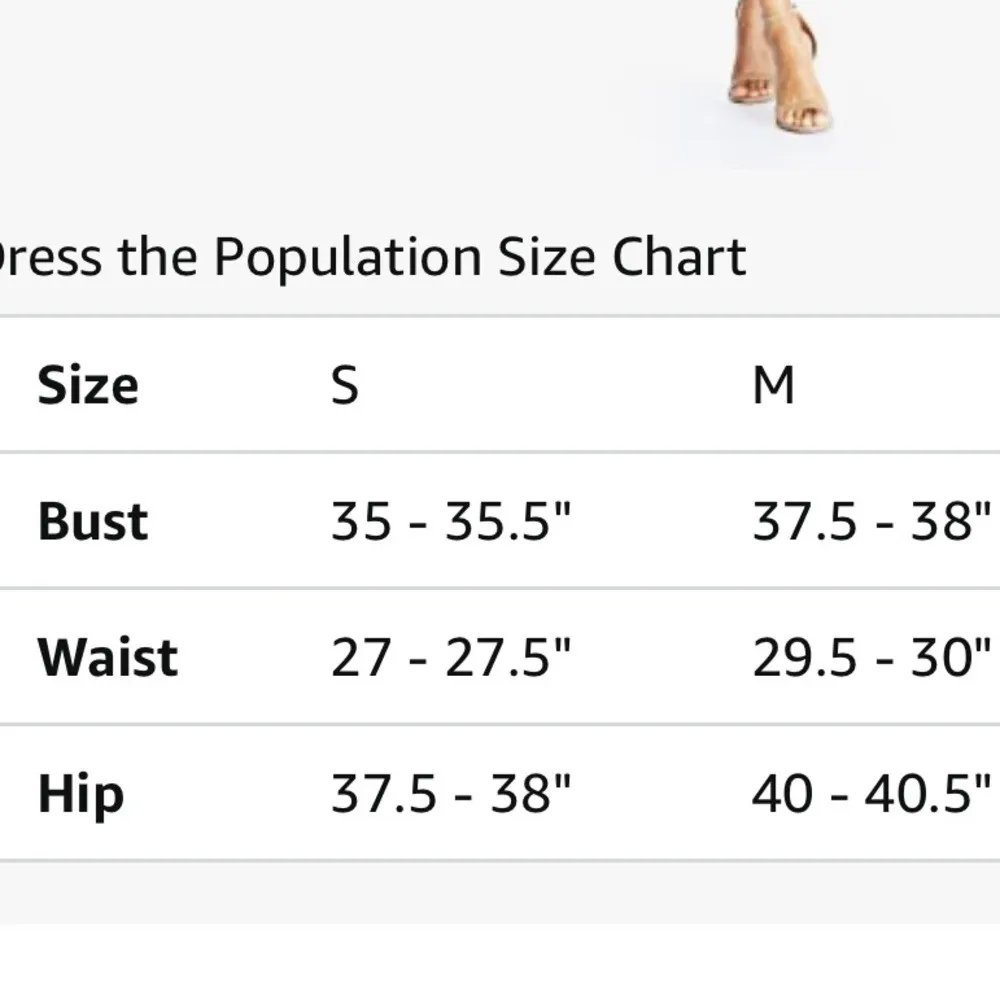Click the medium bust measurement in the Bust row
The image size is (1000, 1000).
coord(871,521)
